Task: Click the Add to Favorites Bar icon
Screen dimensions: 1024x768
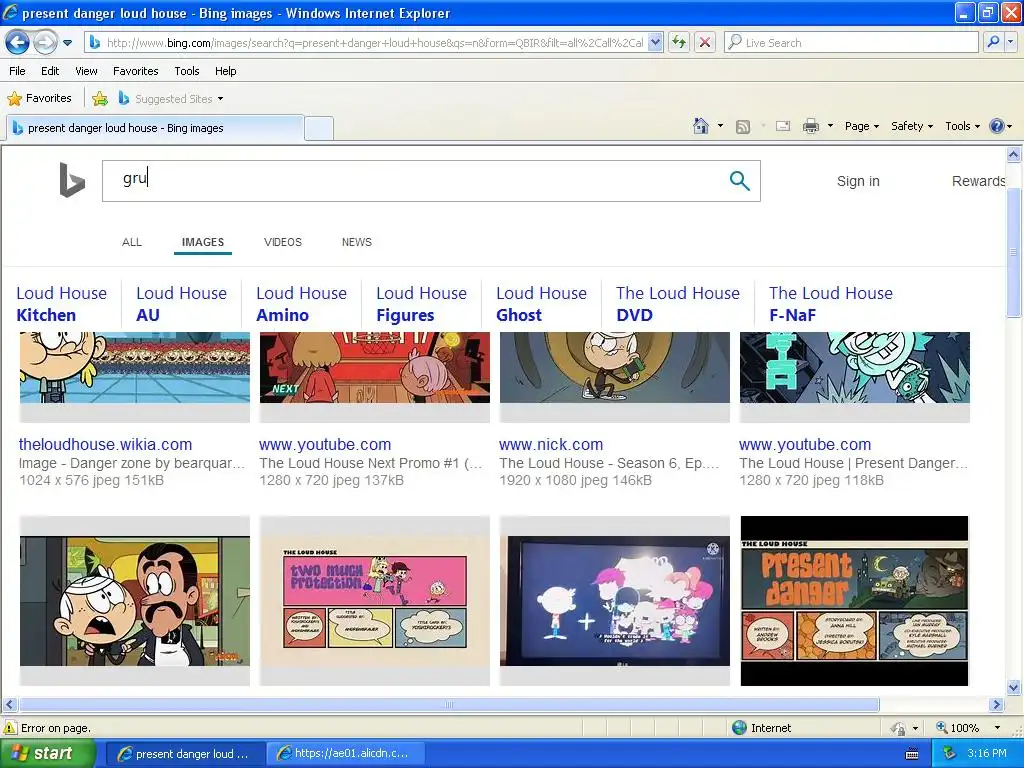Action: click(x=100, y=99)
